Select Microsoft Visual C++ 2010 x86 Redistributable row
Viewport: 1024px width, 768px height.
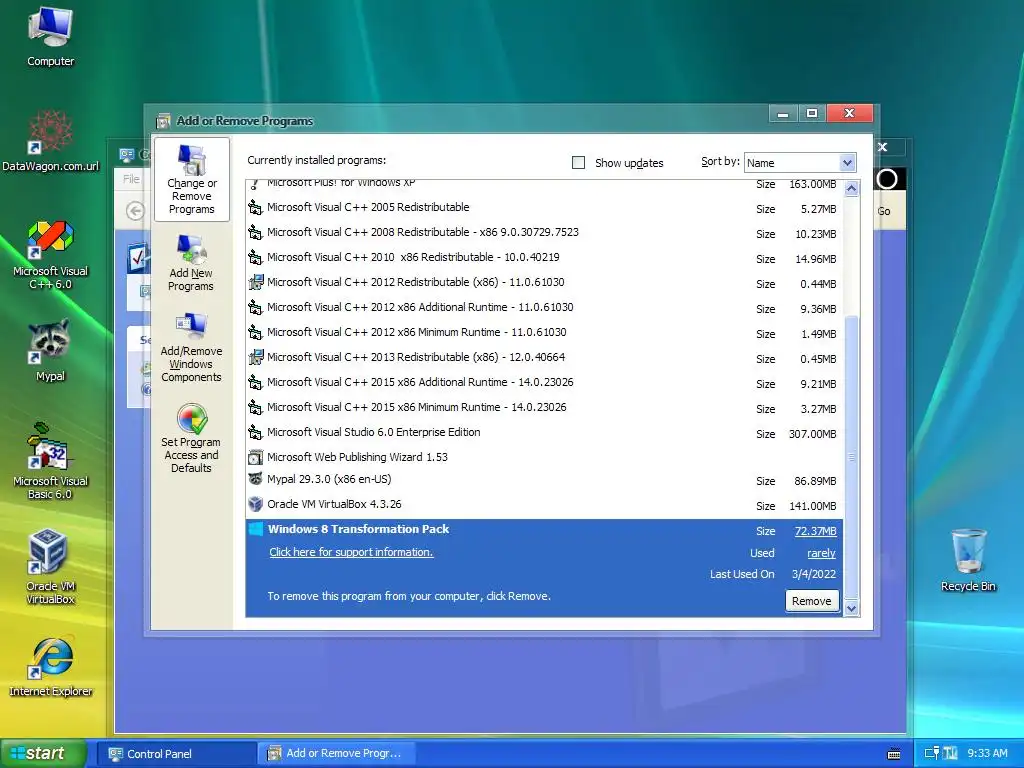click(x=544, y=257)
